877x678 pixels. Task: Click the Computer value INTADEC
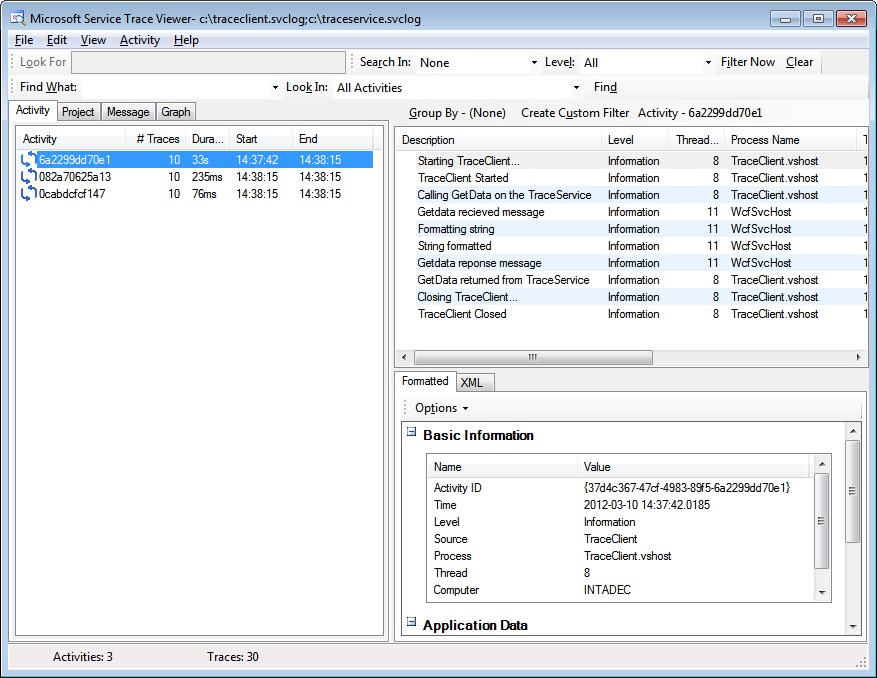coord(607,590)
